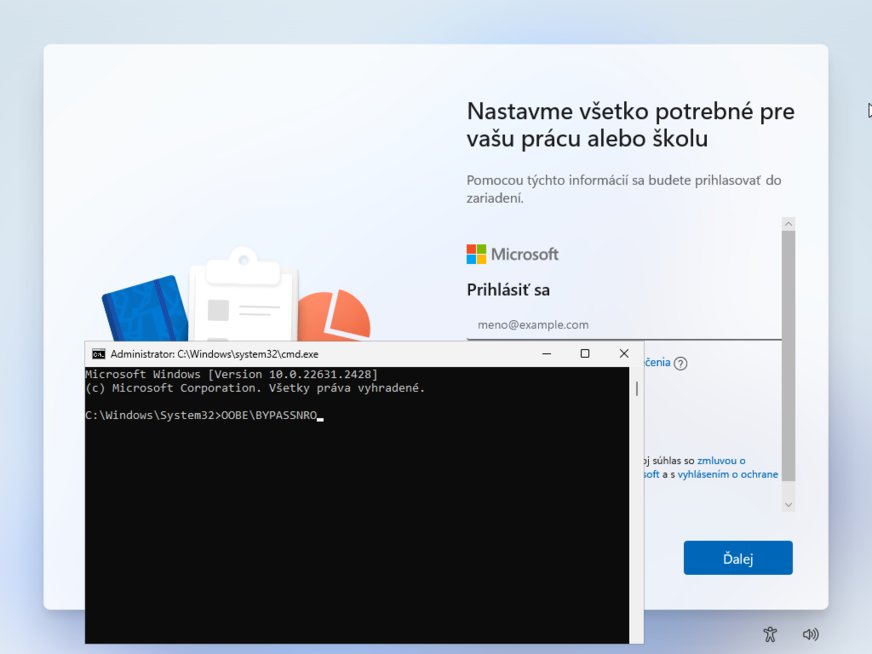The width and height of the screenshot is (872, 654).
Task: Click the cmd window scrollbar thumb
Action: (637, 389)
